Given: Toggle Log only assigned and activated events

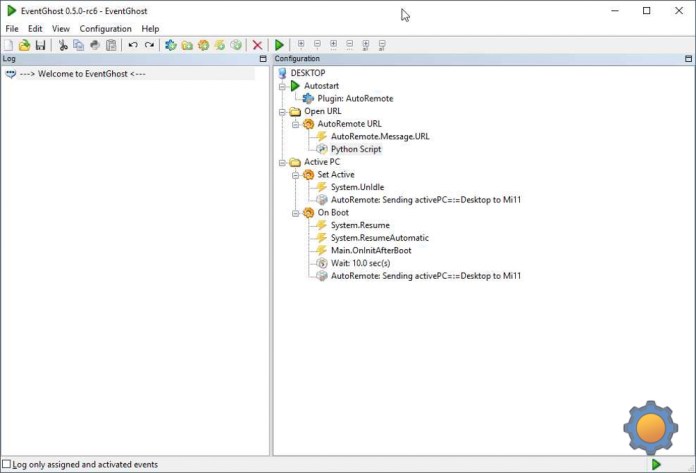Looking at the screenshot, I should click(7, 465).
